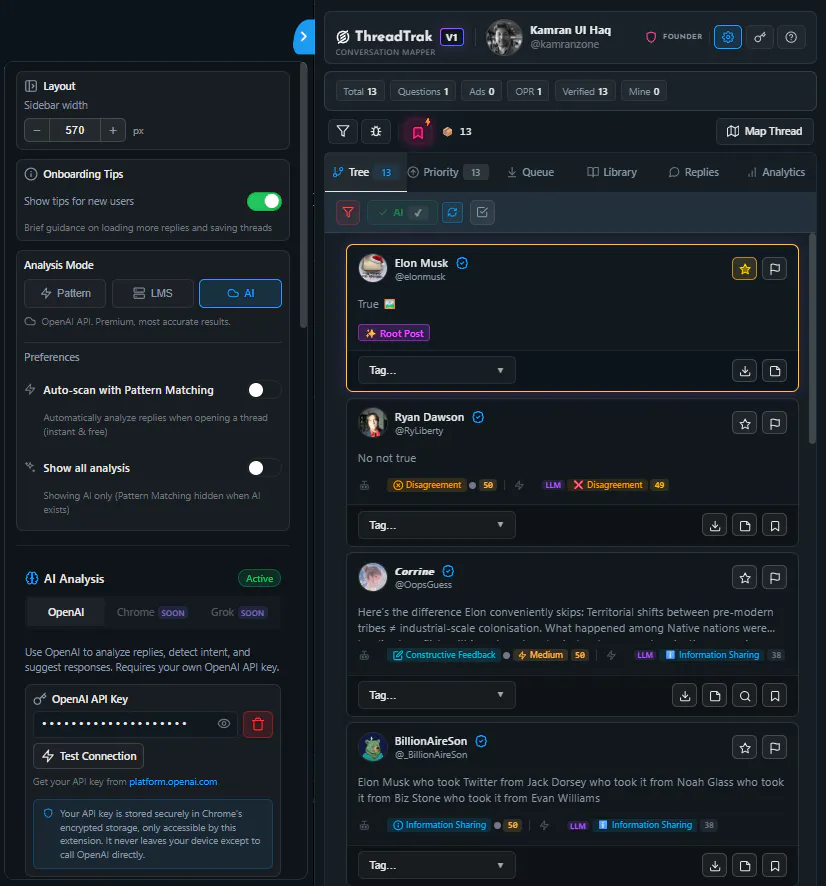Screen dimensions: 826x886
Task: Click the sidebar width value field
Action: (x=75, y=131)
